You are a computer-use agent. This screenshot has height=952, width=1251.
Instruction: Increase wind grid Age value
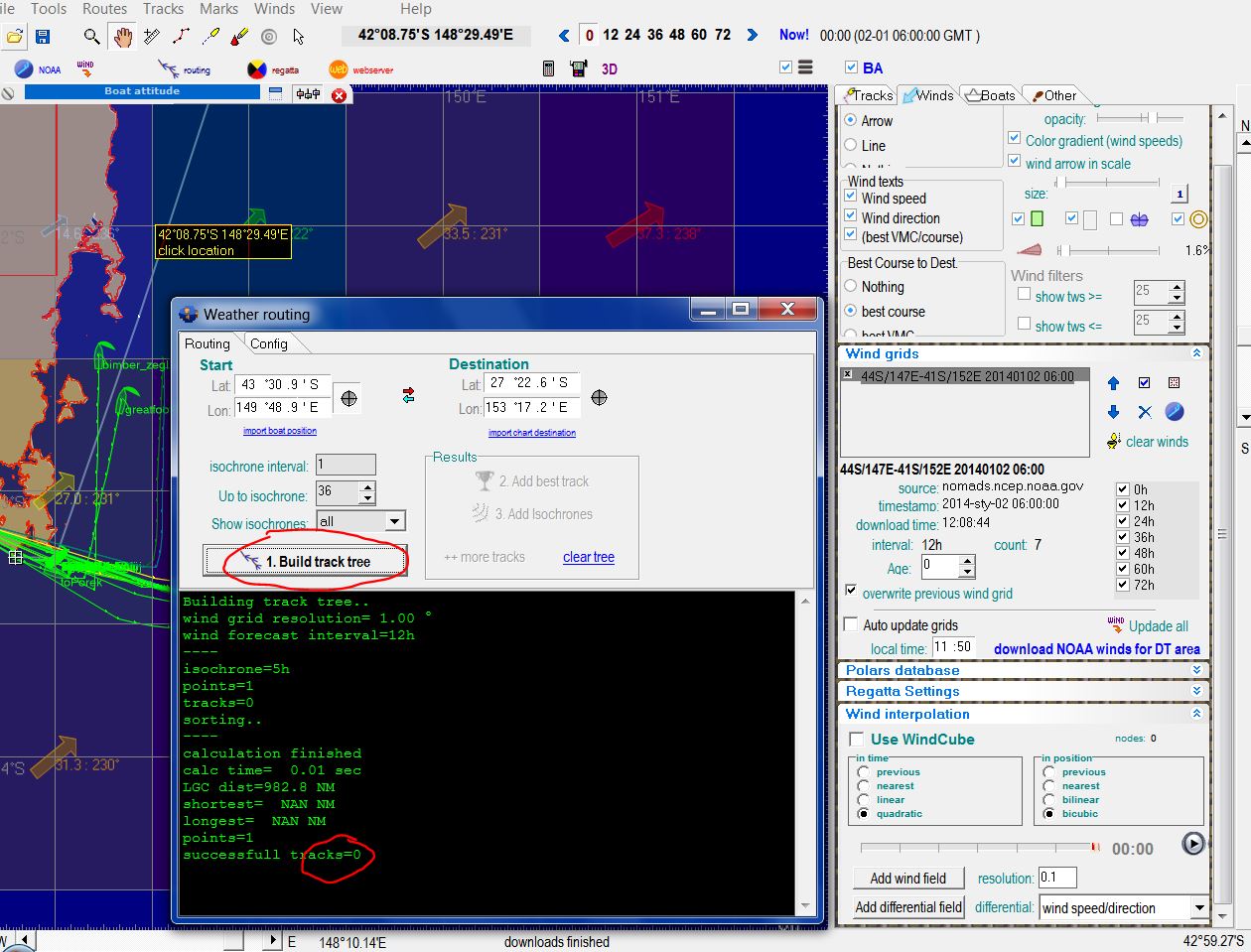pos(967,561)
